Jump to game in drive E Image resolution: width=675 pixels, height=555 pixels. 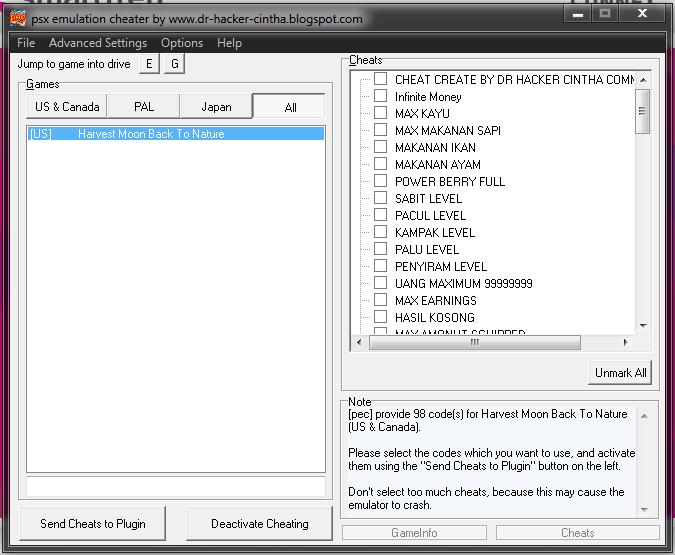click(149, 64)
